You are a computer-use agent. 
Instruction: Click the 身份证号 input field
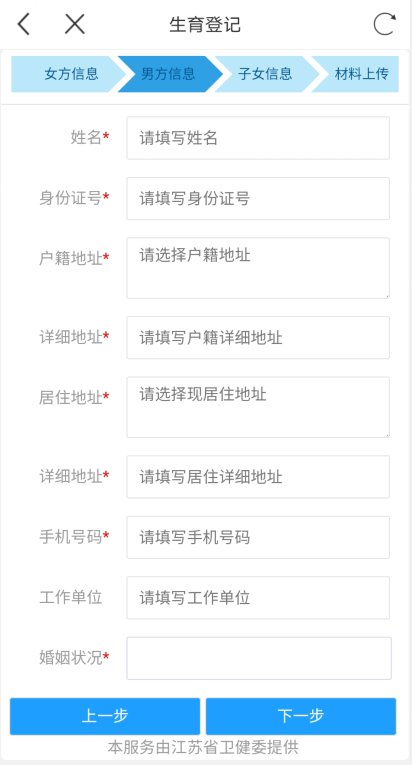[258, 199]
